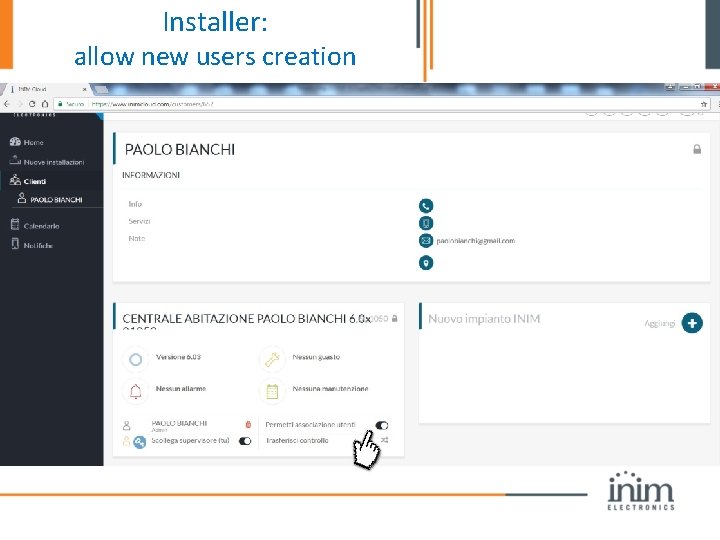Click the Nessun allarme bell icon
Viewport: 720px width, 540px height.
[x=135, y=391]
